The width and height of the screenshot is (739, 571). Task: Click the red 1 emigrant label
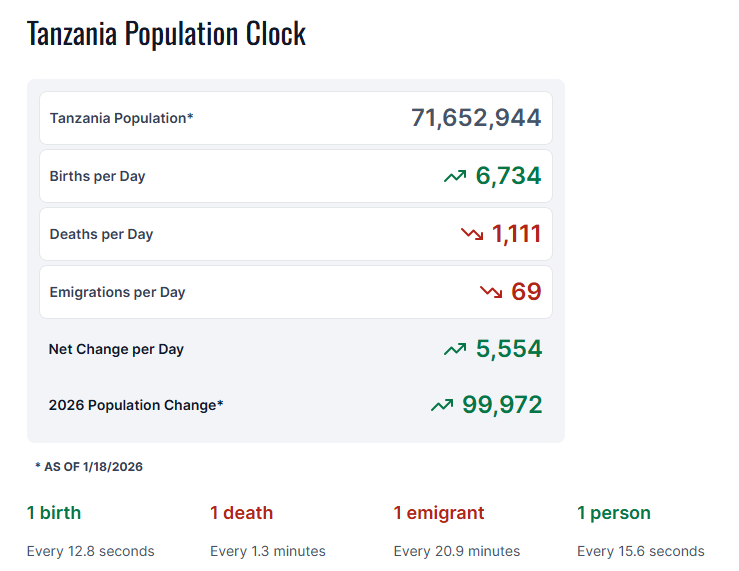[438, 513]
